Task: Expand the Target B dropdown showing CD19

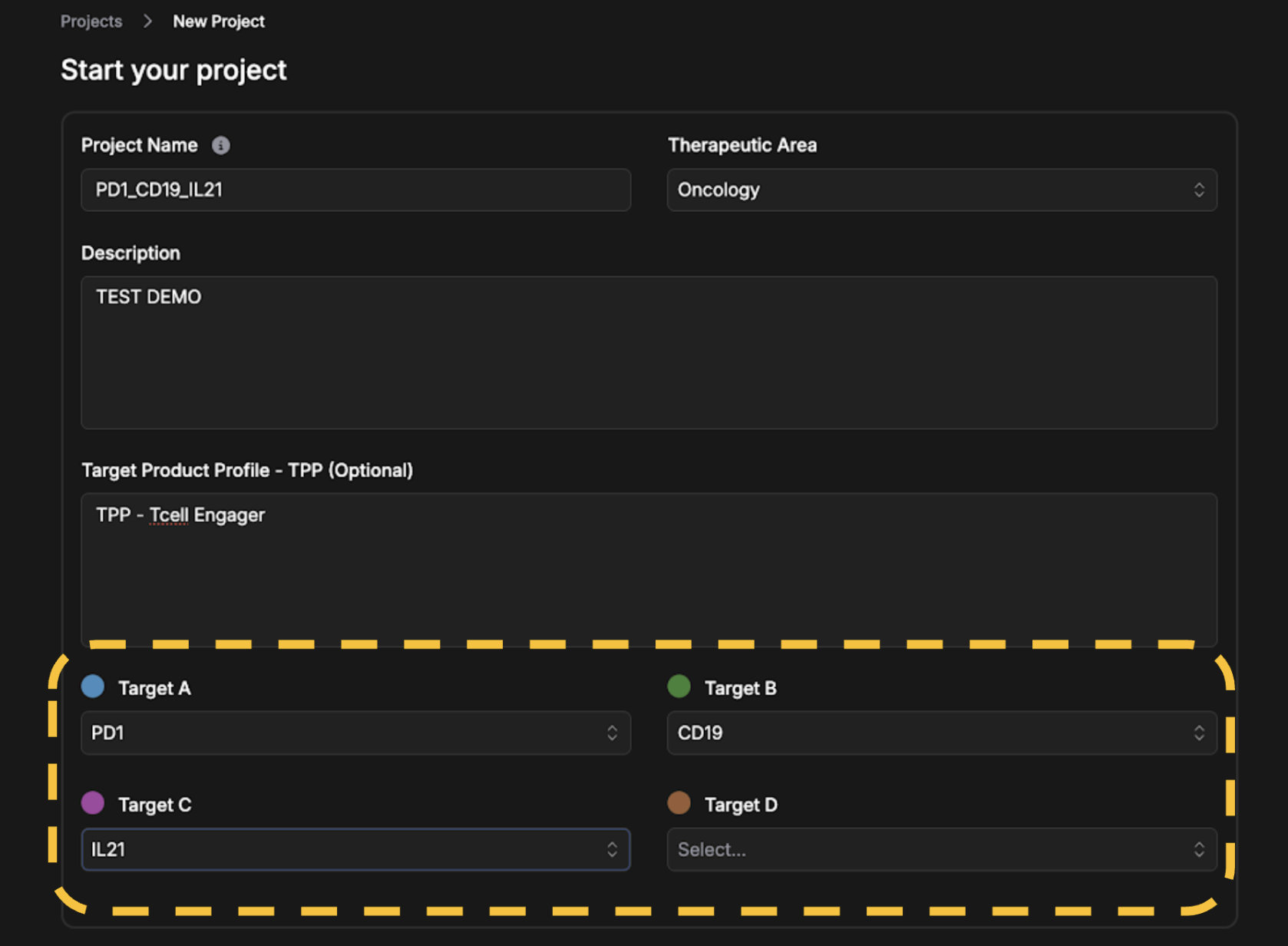Action: (x=941, y=733)
